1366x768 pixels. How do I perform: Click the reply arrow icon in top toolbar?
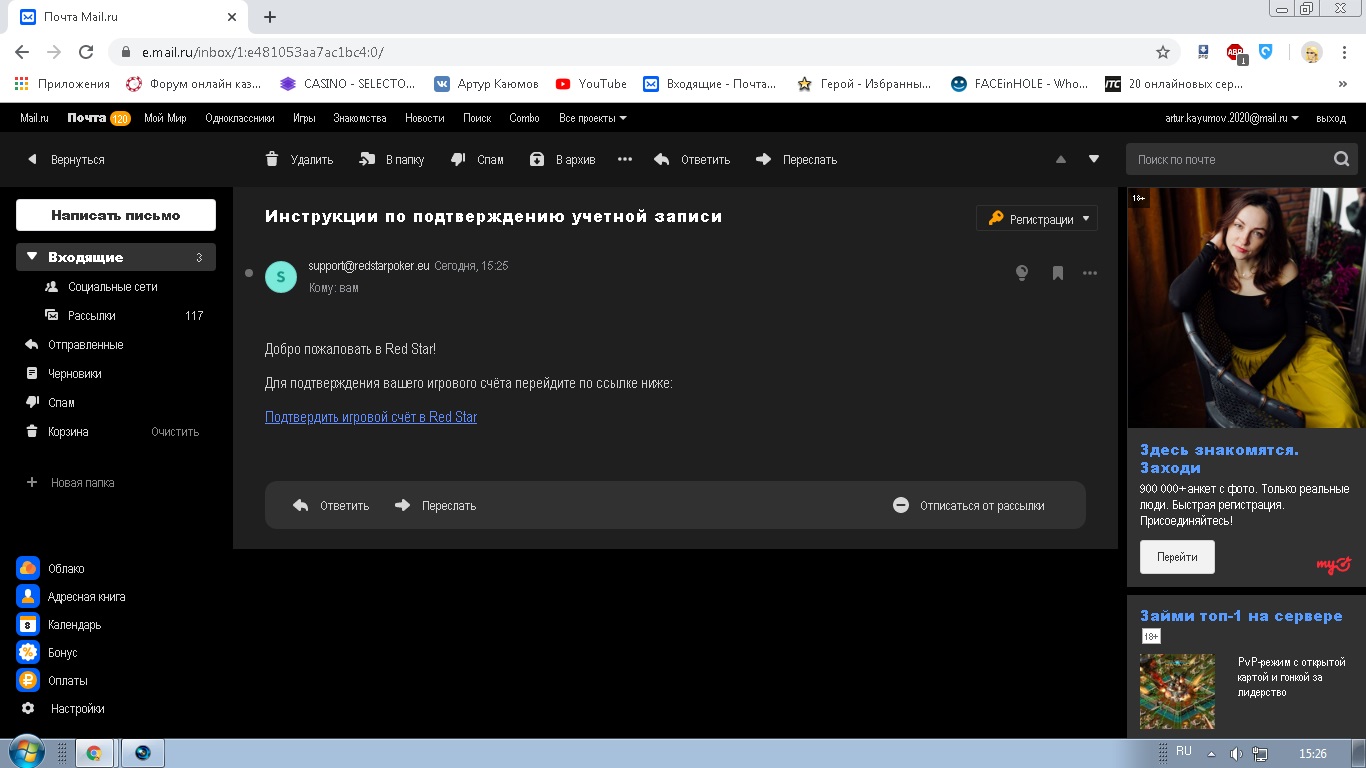click(661, 159)
